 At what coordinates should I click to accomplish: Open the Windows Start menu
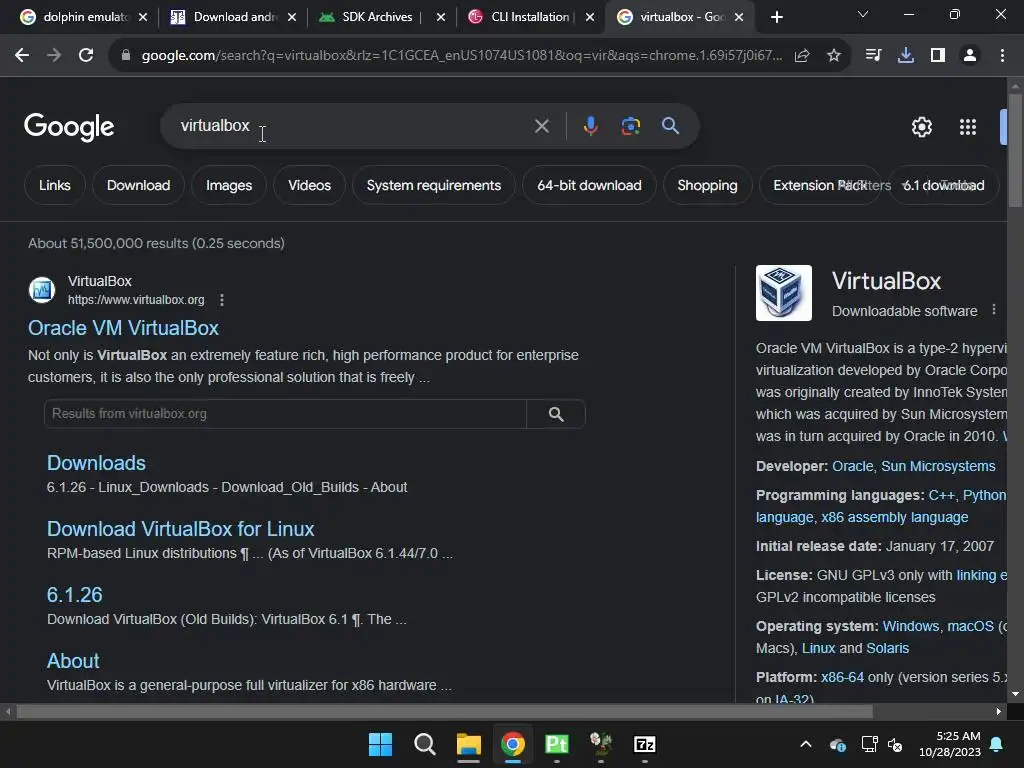(x=380, y=744)
